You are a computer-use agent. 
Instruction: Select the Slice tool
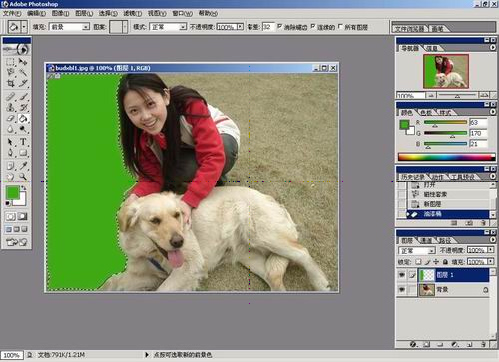[23, 83]
